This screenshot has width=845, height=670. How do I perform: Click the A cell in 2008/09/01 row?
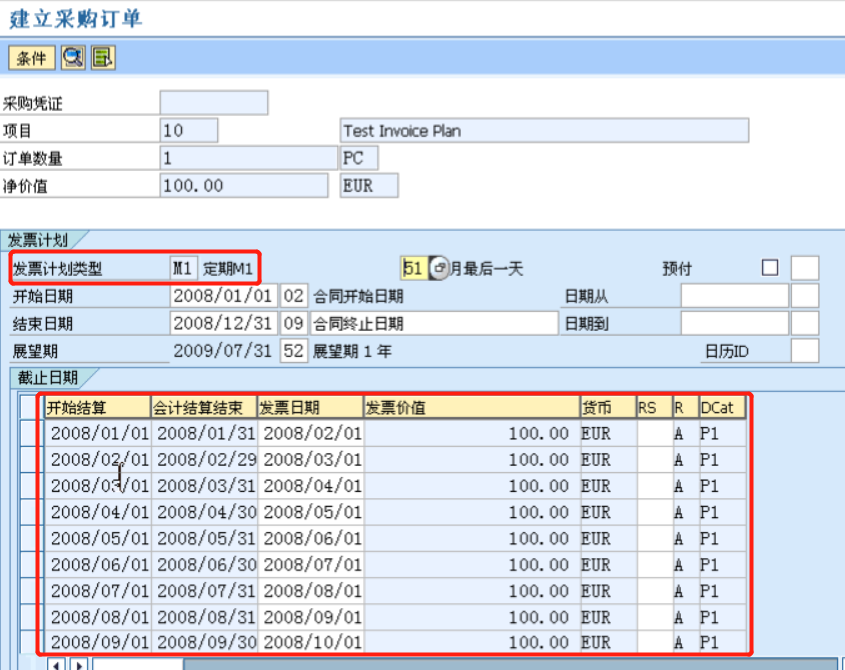pos(685,642)
